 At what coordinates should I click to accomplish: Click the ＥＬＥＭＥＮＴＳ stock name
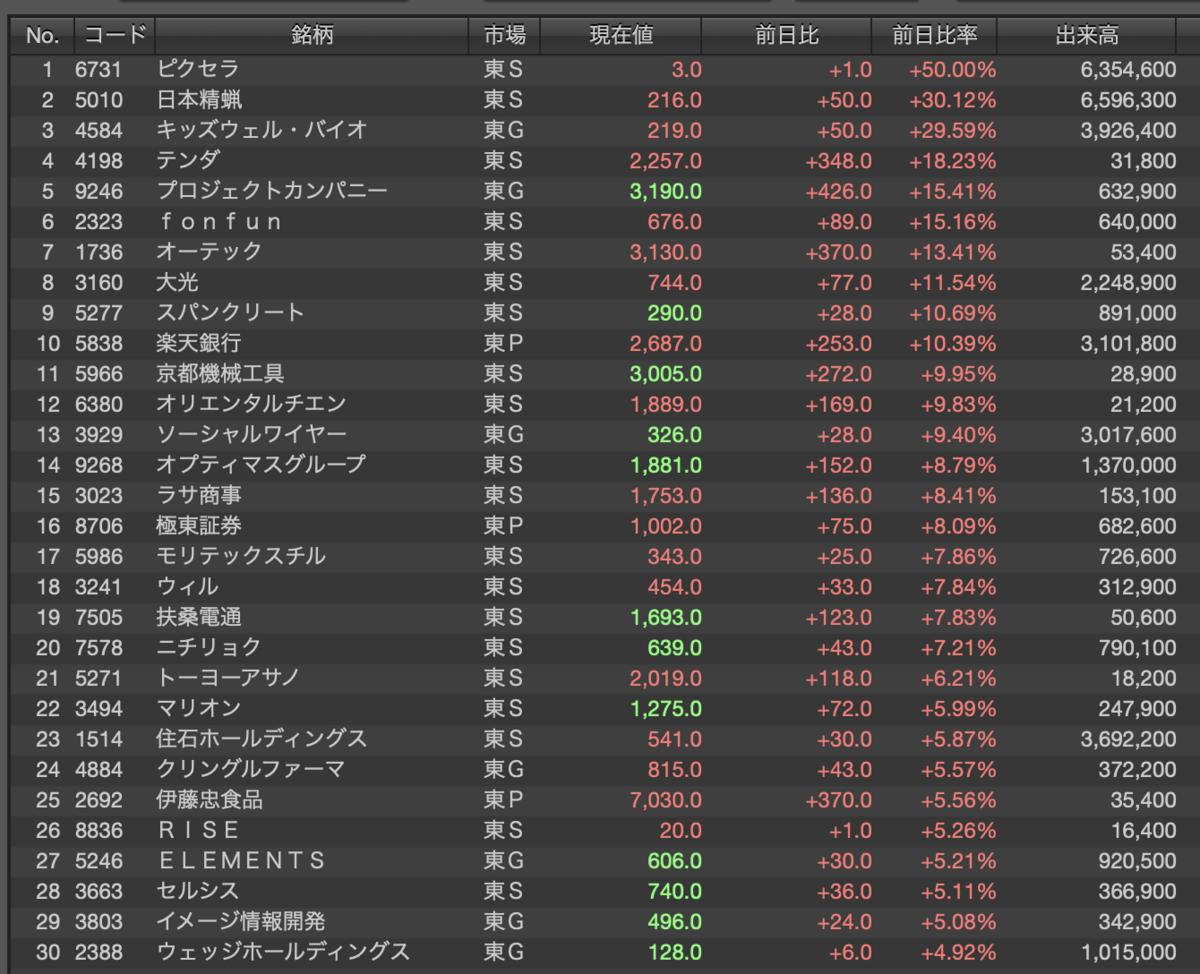(241, 860)
